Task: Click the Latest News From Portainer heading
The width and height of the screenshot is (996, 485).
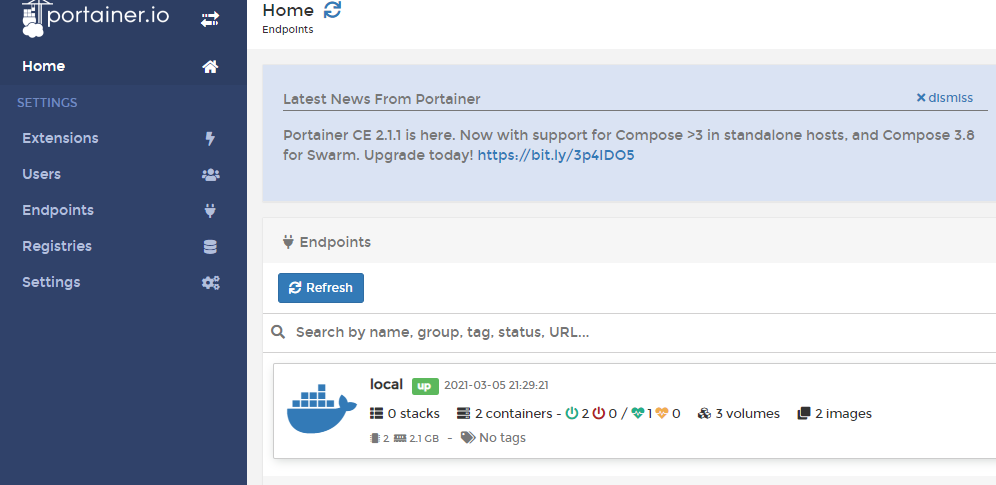Action: coord(382,99)
